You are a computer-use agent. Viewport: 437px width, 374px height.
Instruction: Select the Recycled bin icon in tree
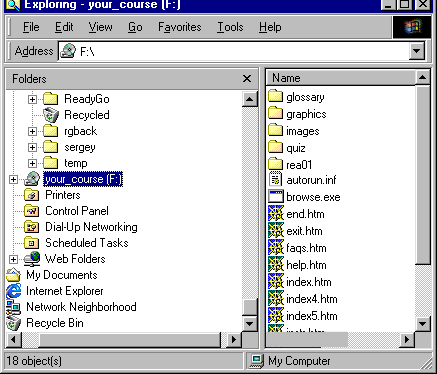click(51, 115)
